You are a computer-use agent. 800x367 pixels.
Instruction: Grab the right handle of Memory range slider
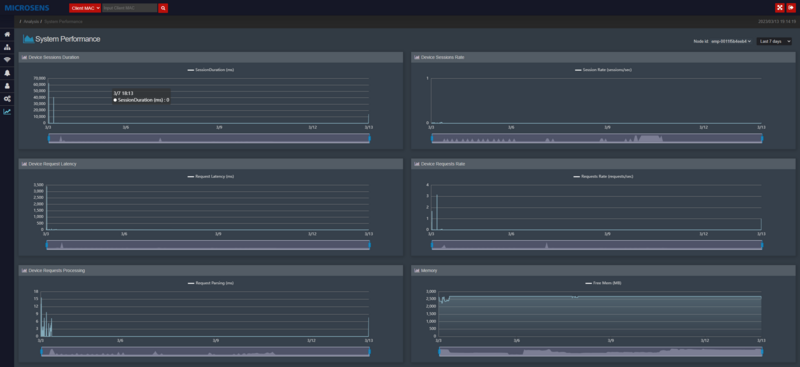tap(762, 352)
